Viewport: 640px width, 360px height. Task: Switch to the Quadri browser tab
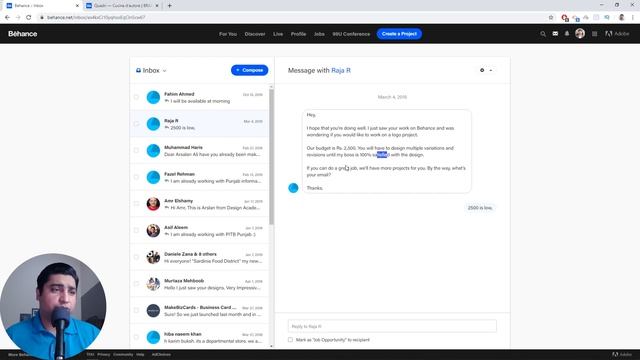coord(121,6)
